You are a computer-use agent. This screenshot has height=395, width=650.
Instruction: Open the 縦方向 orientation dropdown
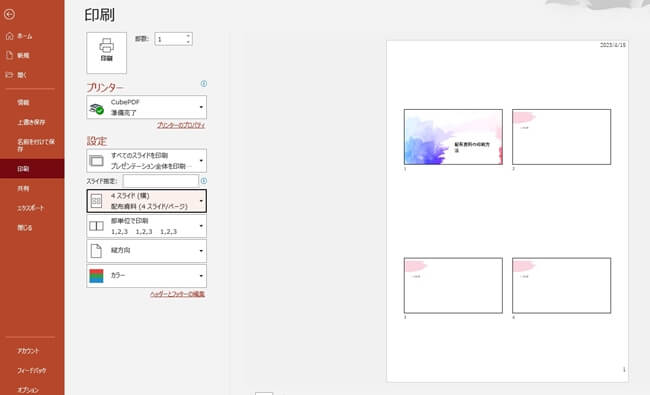pos(146,251)
